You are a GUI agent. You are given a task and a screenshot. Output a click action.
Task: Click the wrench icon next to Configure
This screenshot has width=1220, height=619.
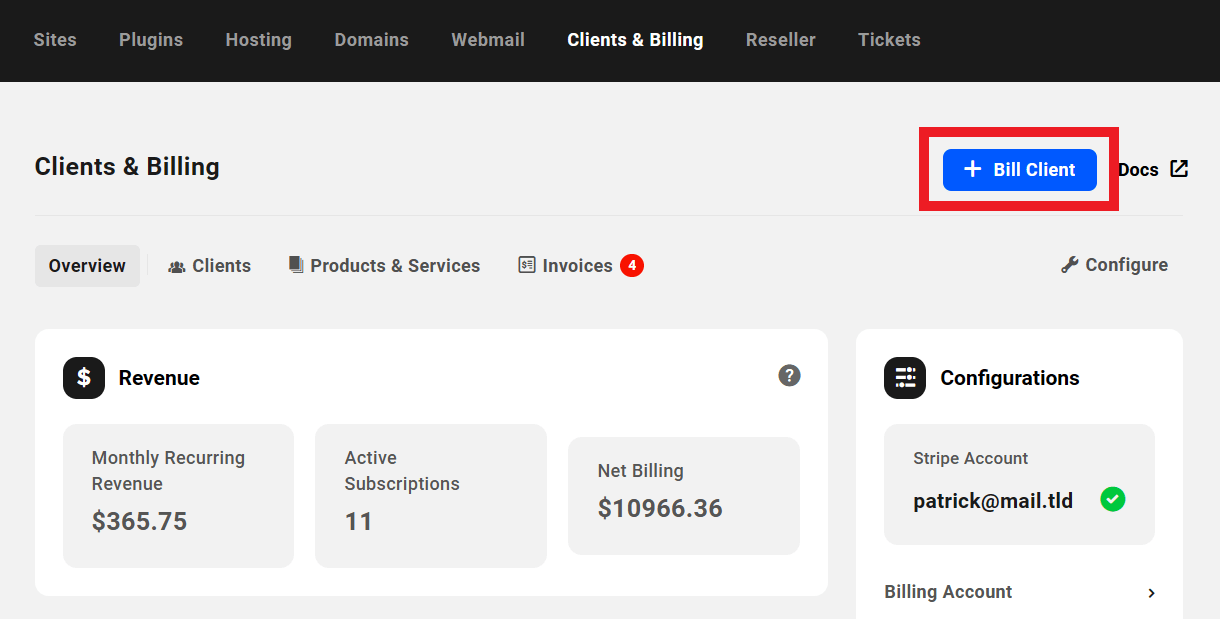1069,264
